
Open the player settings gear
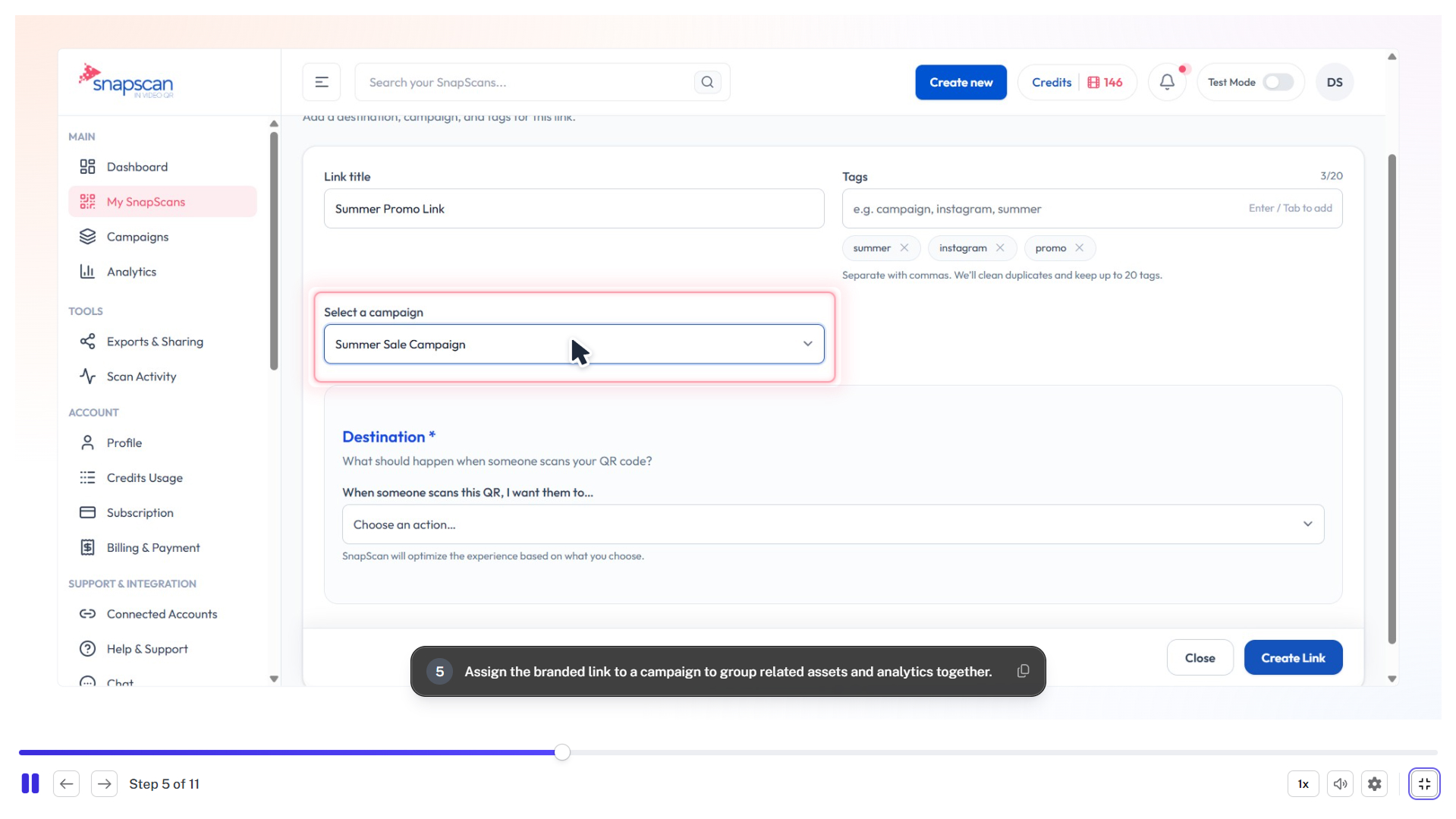pos(1374,784)
